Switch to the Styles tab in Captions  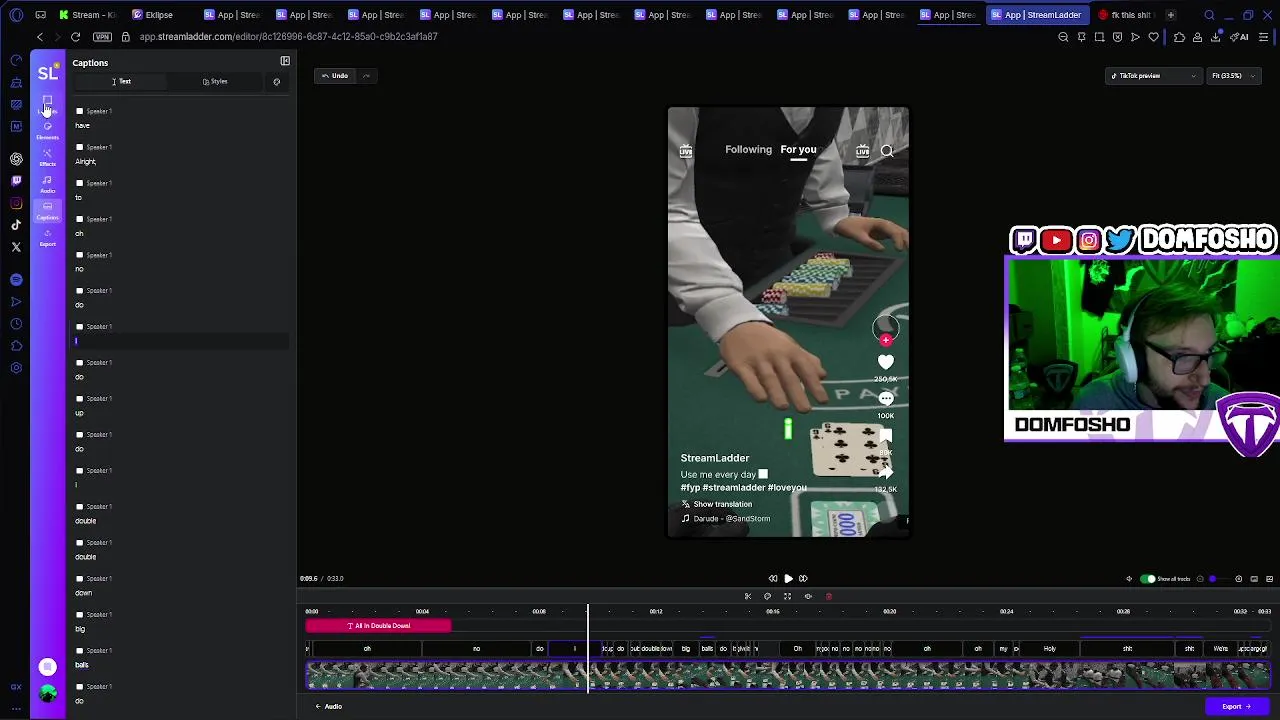click(215, 82)
